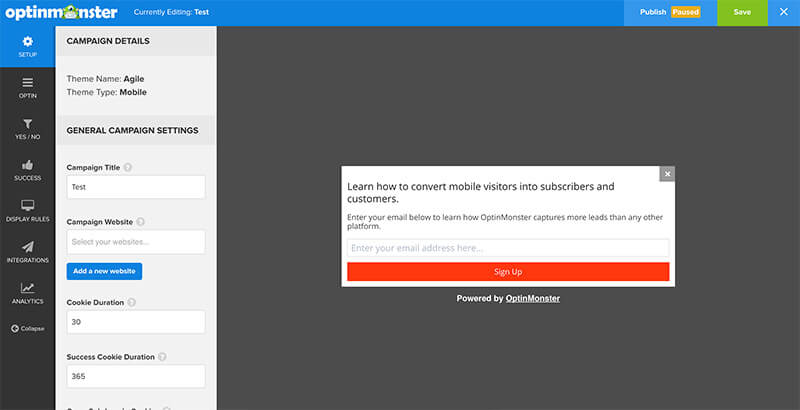Viewport: 800px width, 410px height.
Task: Click the Theme Name: Agile text
Action: click(105, 79)
